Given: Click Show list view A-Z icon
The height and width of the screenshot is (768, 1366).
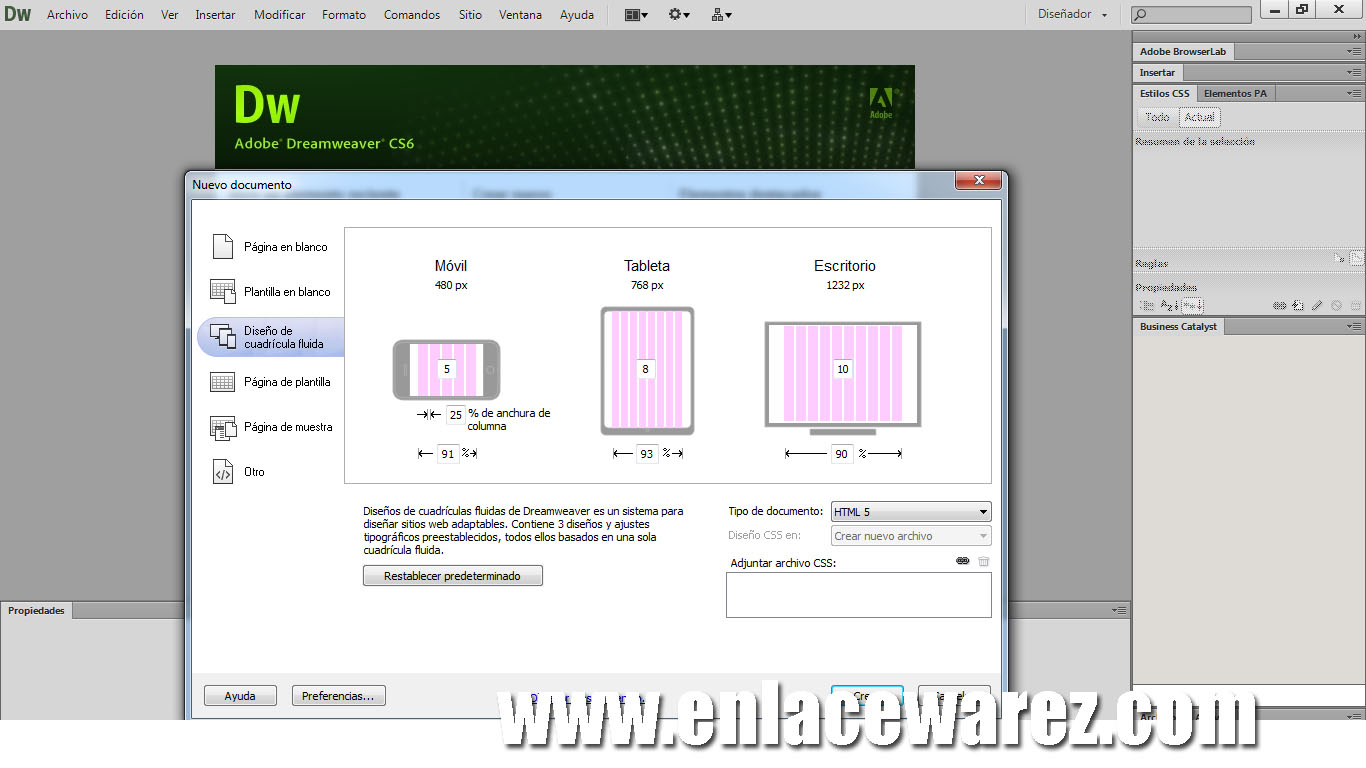Looking at the screenshot, I should pyautogui.click(x=1169, y=305).
